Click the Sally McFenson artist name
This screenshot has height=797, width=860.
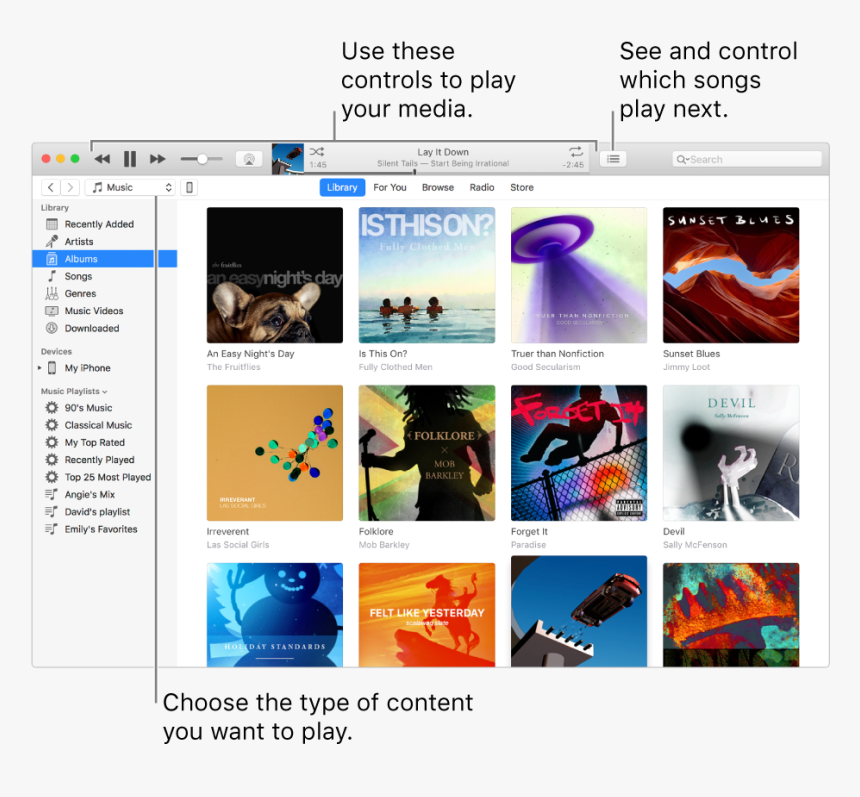pos(695,545)
